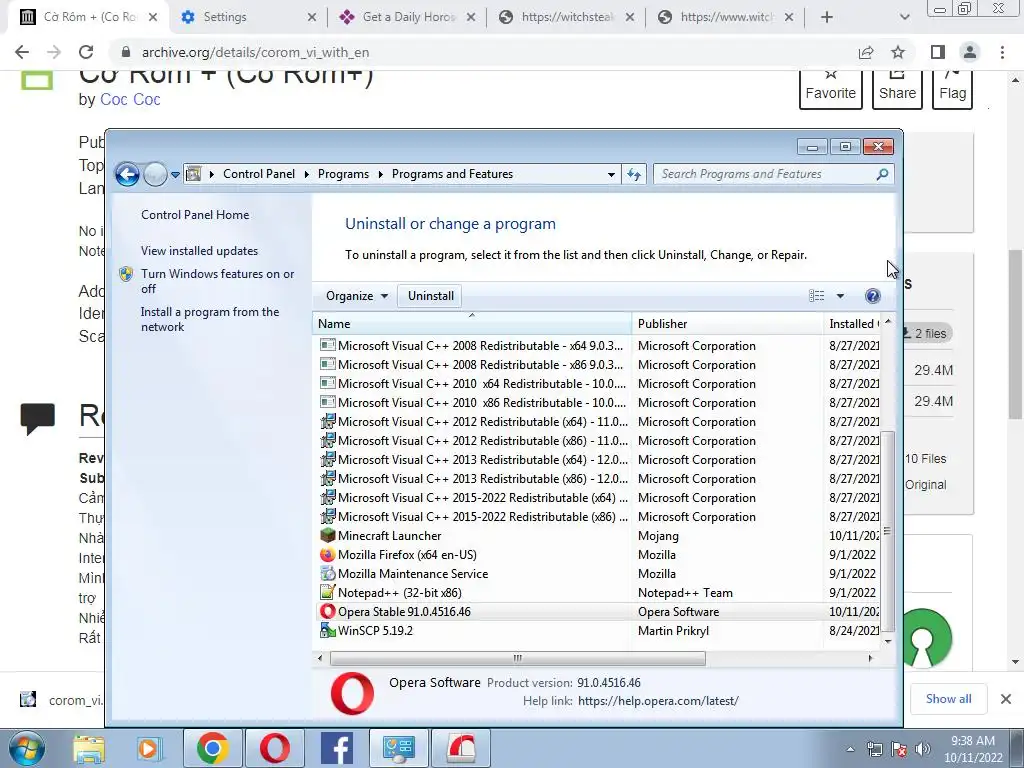The height and width of the screenshot is (768, 1024).
Task: Click the Forward arrow in Control Panel window
Action: [155, 174]
